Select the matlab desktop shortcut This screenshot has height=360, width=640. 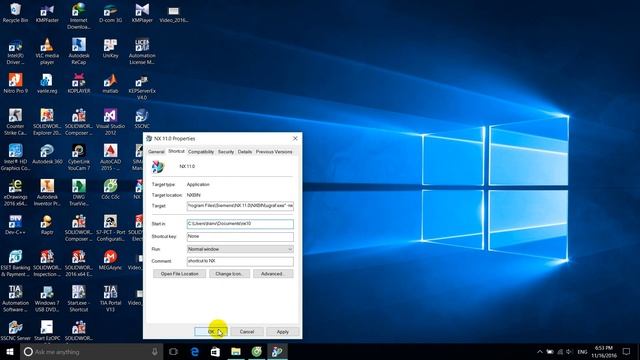pos(110,83)
